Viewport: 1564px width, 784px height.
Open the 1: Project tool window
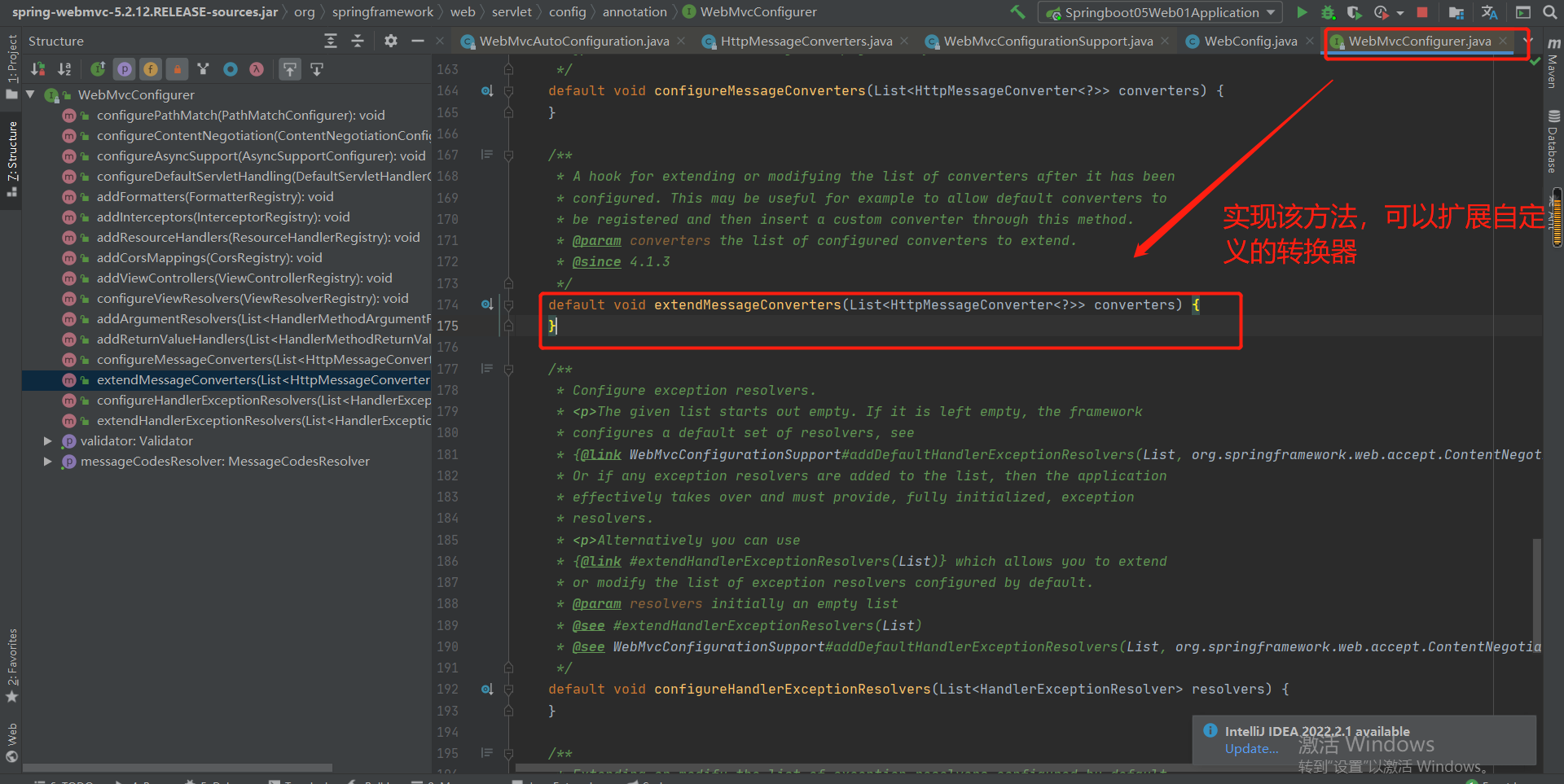coord(11,67)
